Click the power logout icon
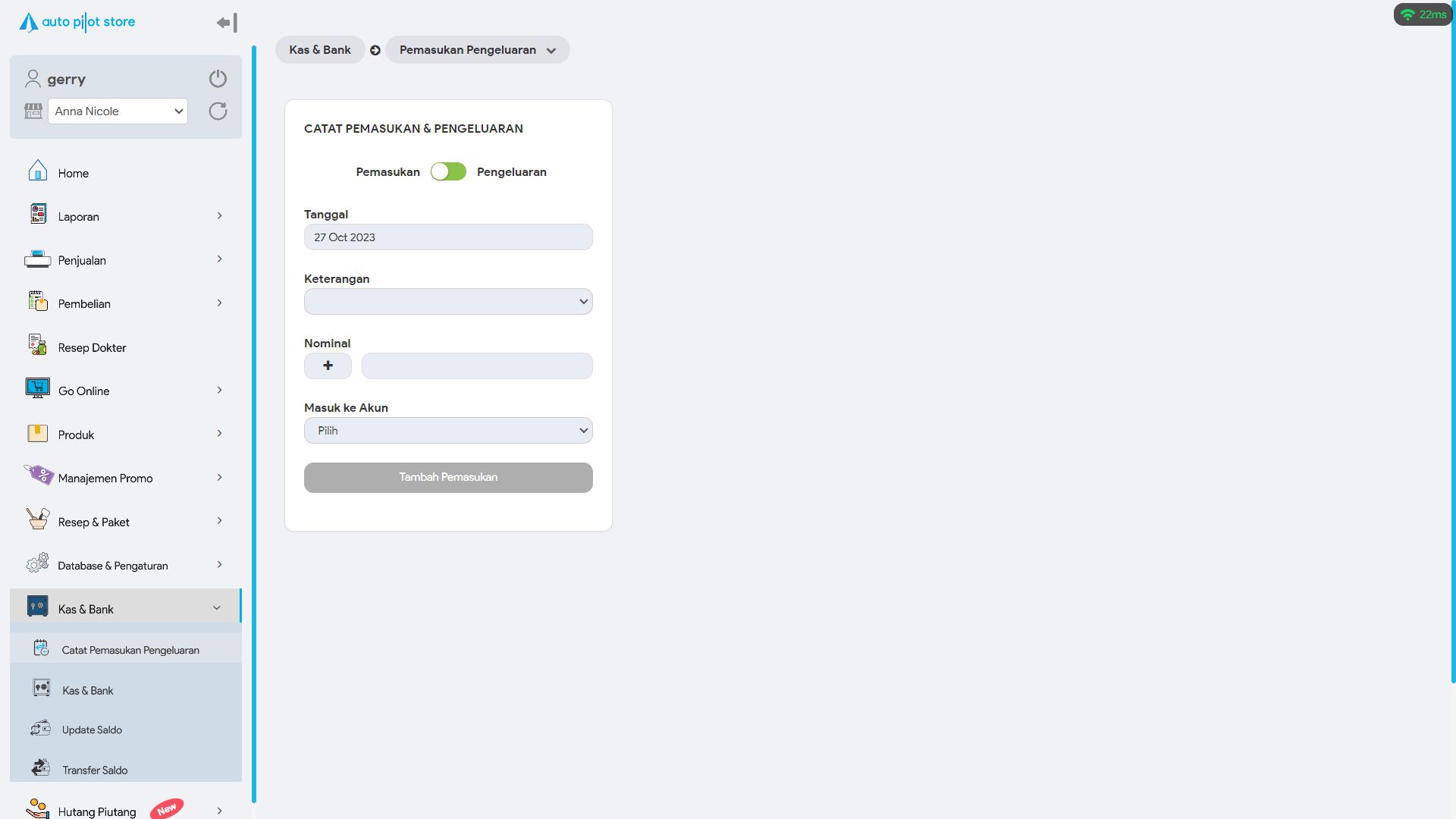Screen dimensions: 1456x819 218,79
